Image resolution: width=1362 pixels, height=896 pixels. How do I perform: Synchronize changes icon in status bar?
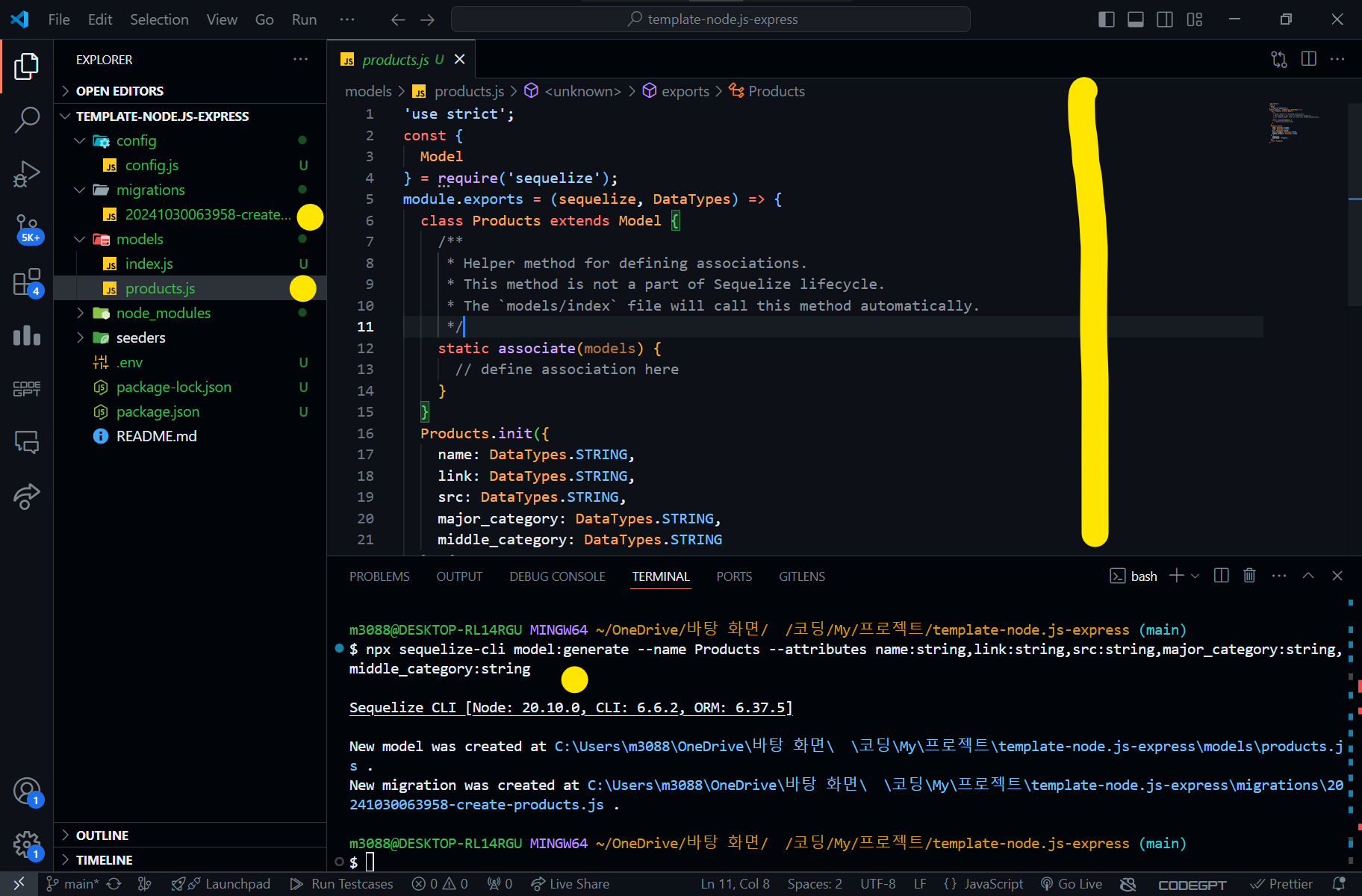click(x=114, y=884)
